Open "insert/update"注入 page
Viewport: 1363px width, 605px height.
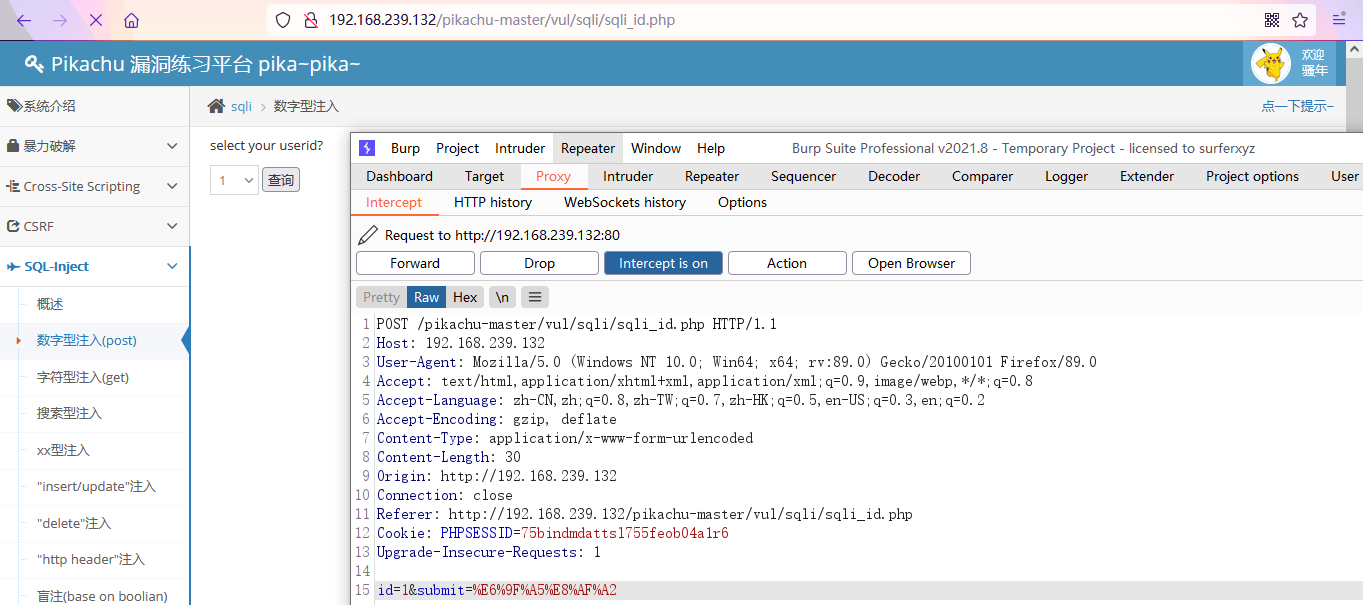pos(96,486)
